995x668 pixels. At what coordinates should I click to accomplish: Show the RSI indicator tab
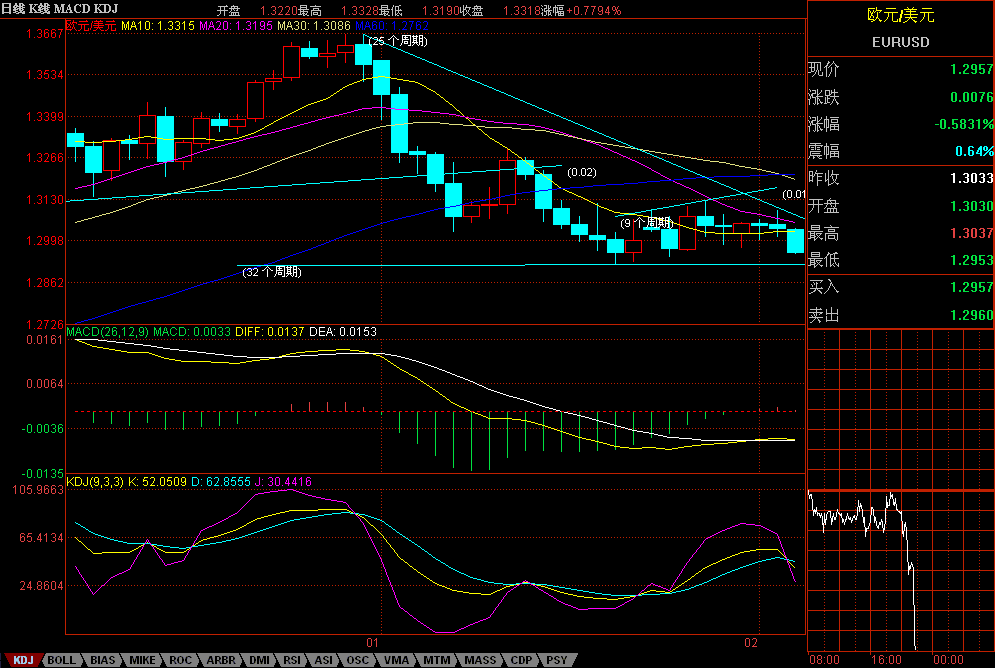[292, 660]
